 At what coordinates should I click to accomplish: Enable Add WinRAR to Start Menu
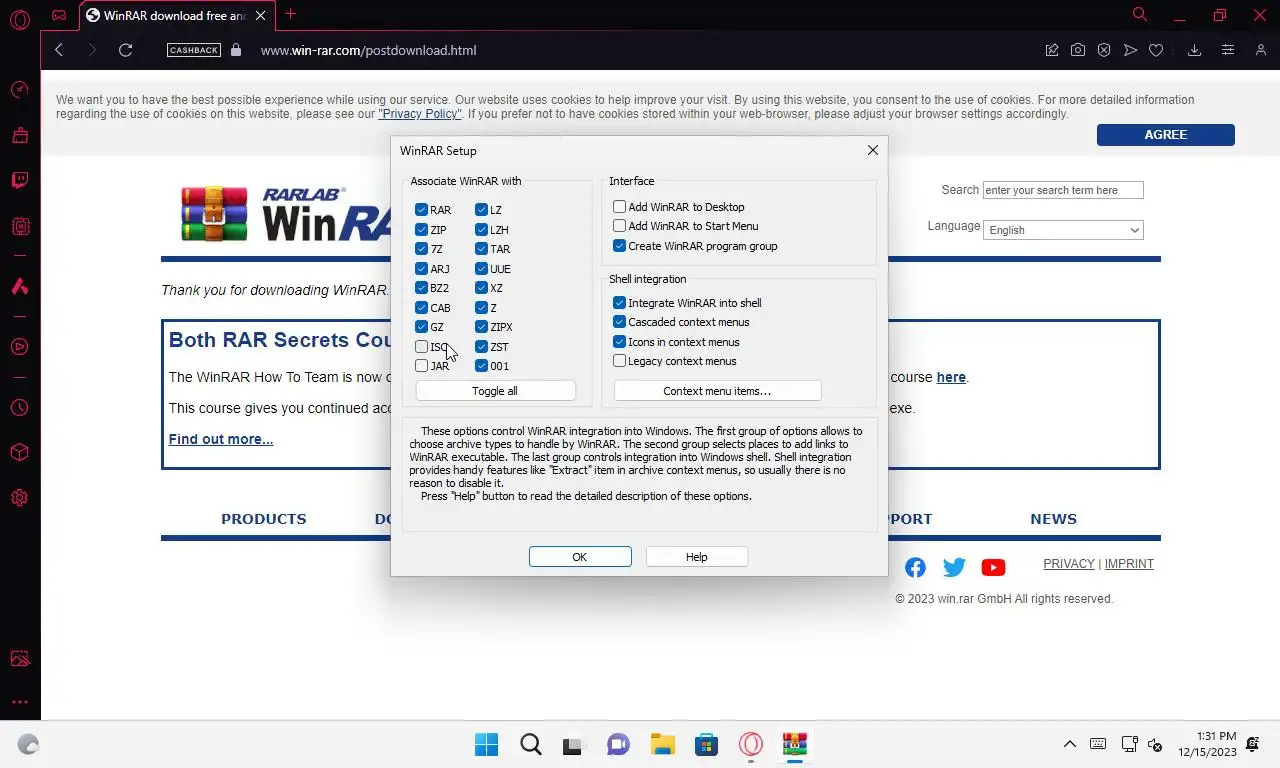(619, 226)
